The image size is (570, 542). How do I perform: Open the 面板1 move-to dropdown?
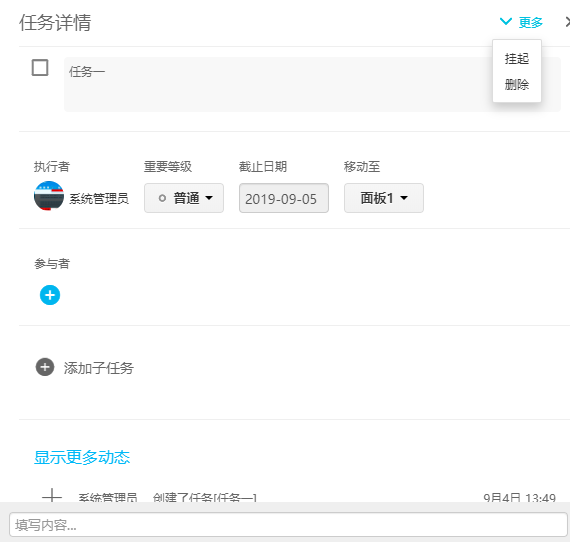[384, 198]
